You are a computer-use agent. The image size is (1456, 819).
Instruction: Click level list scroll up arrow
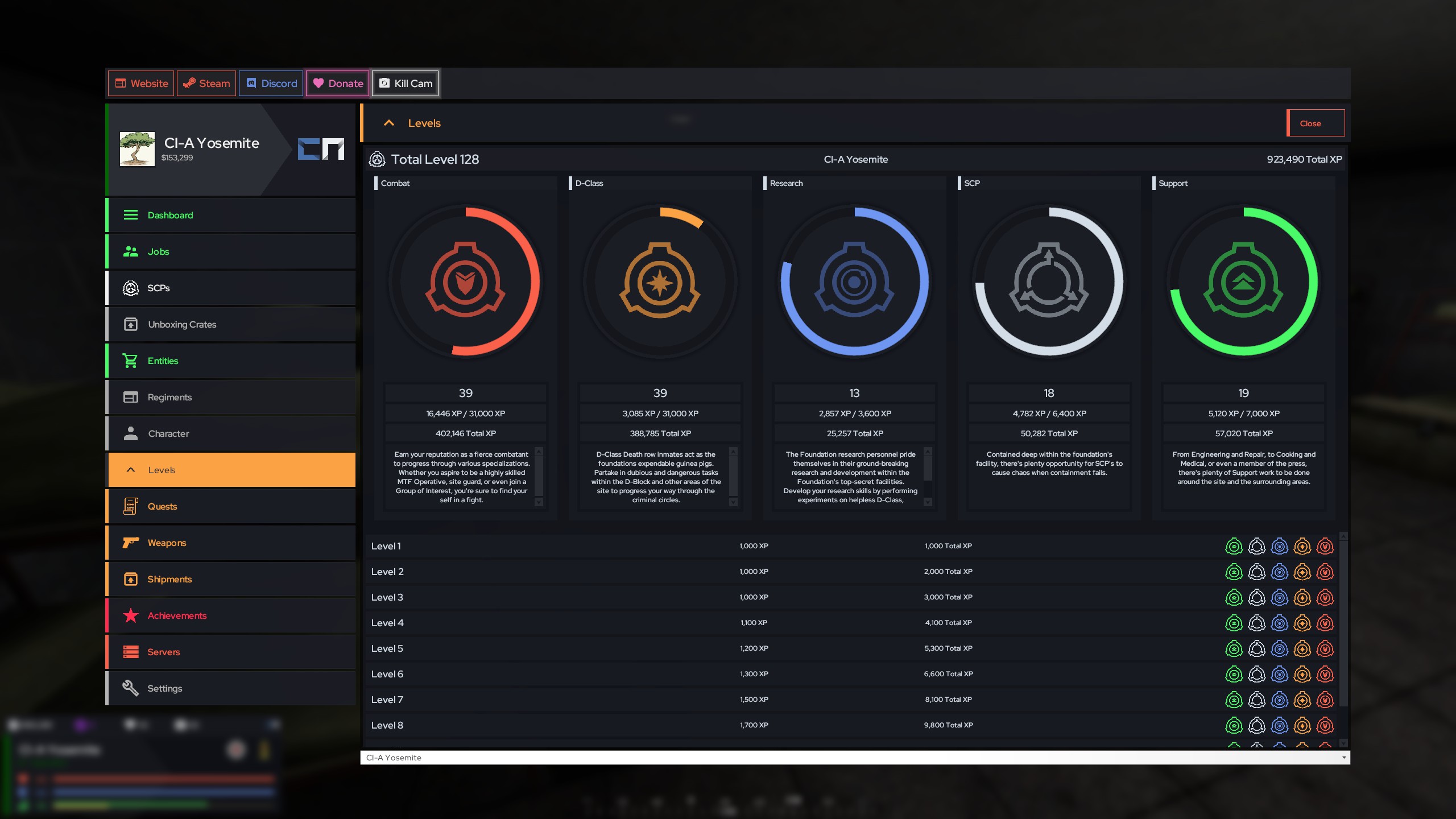(1343, 536)
